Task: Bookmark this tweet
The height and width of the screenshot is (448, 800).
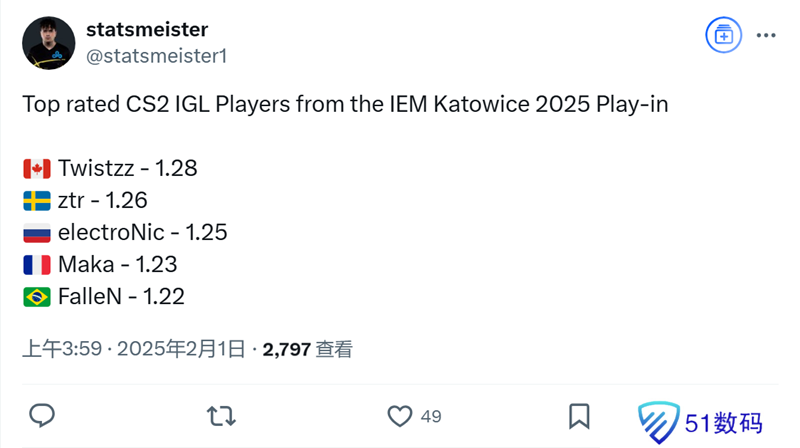Action: tap(578, 416)
